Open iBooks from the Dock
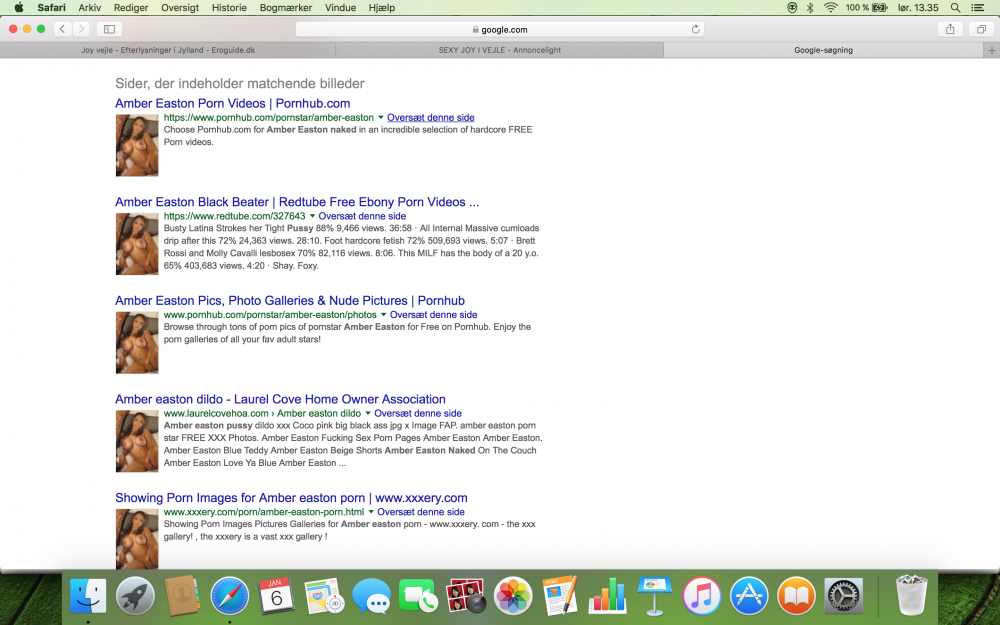The height and width of the screenshot is (625, 1000). click(x=796, y=596)
